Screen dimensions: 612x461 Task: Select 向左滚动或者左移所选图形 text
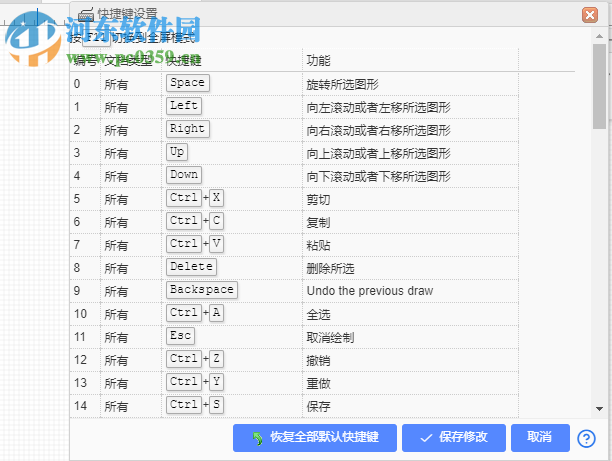(379, 107)
